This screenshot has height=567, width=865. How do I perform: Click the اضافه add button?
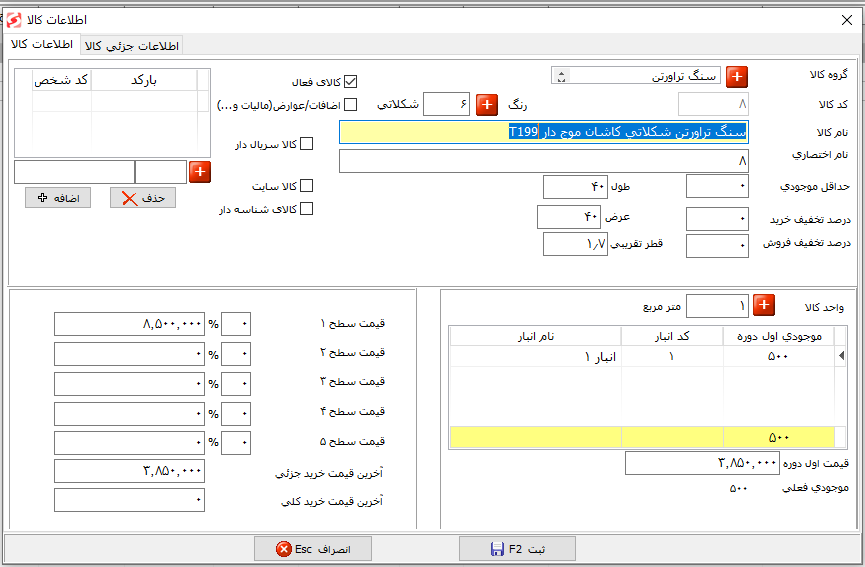pos(58,197)
